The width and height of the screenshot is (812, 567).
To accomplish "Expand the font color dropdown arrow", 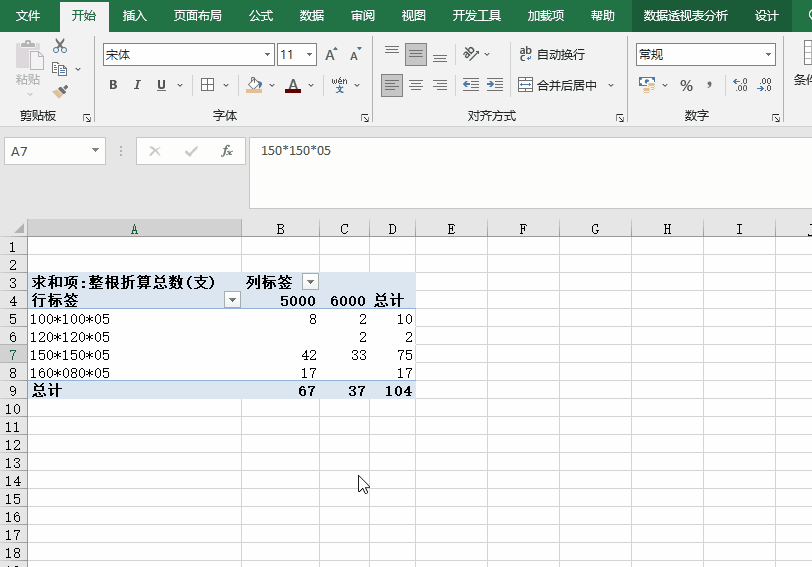I will point(311,85).
